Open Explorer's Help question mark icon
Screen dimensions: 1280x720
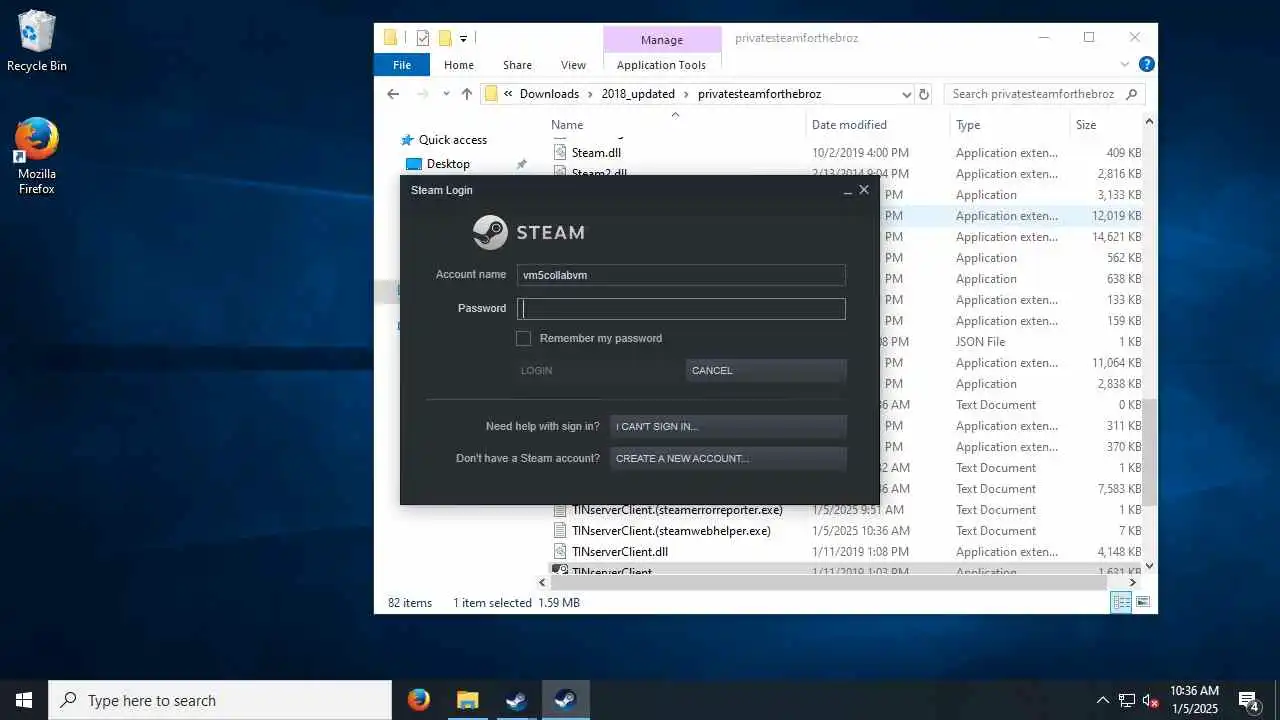(x=1147, y=64)
